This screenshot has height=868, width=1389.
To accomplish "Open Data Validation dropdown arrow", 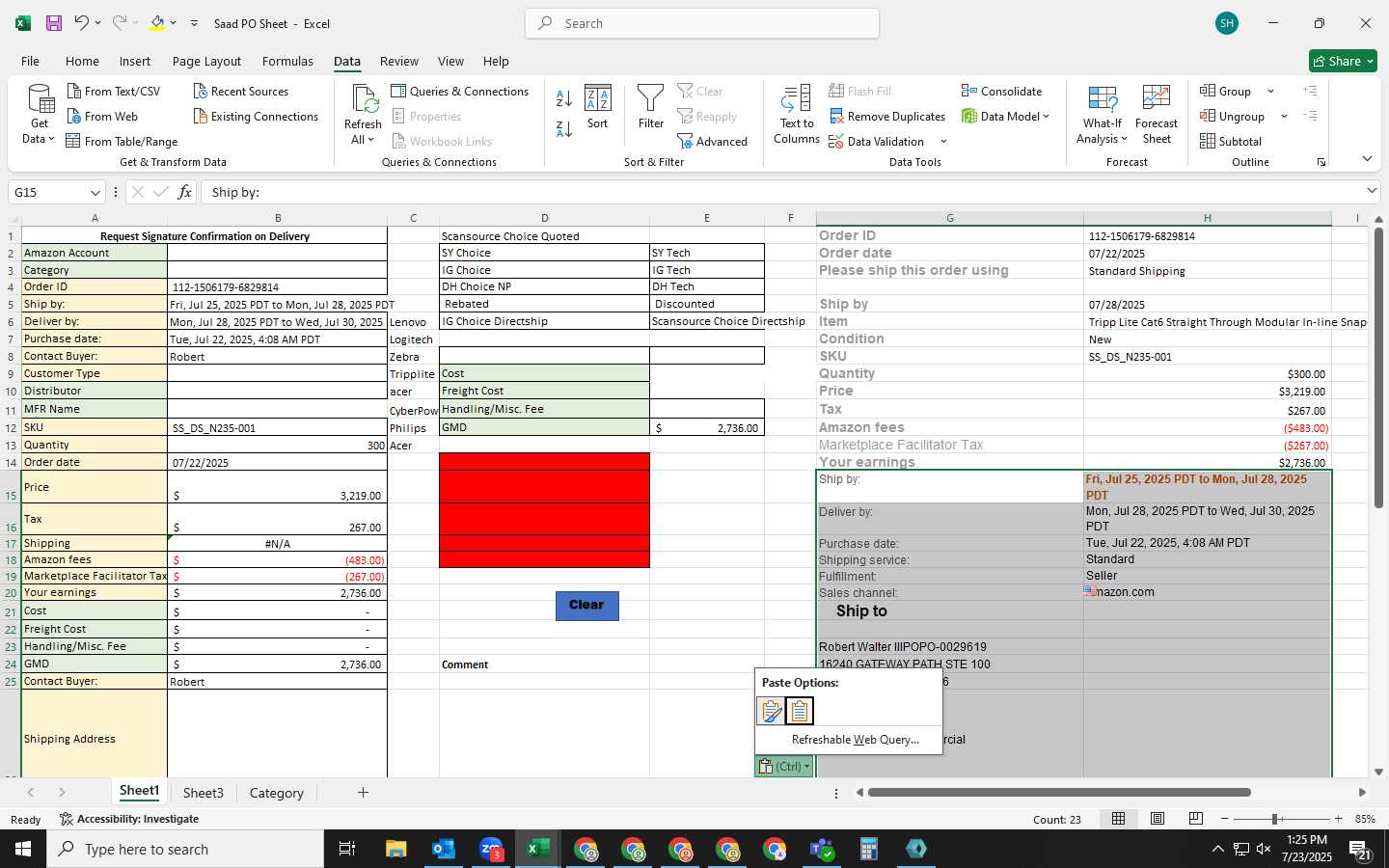I will pos(943,142).
